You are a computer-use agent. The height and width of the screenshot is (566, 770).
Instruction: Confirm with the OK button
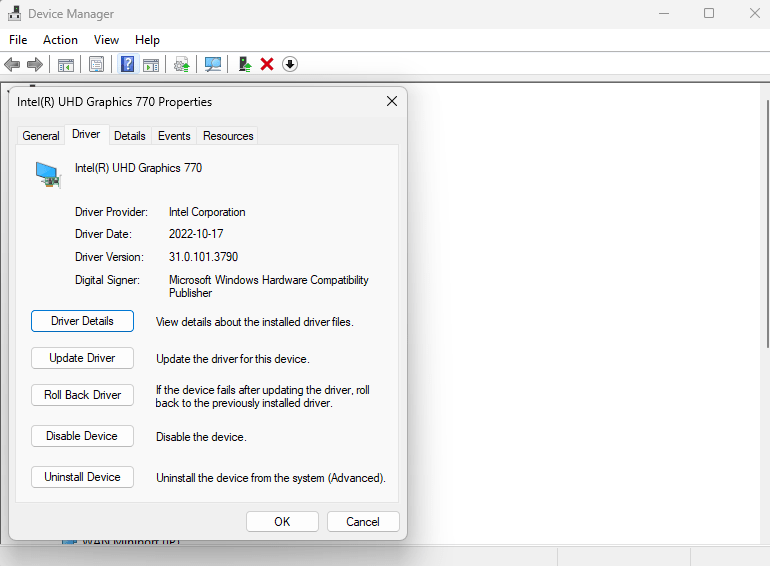pyautogui.click(x=282, y=521)
